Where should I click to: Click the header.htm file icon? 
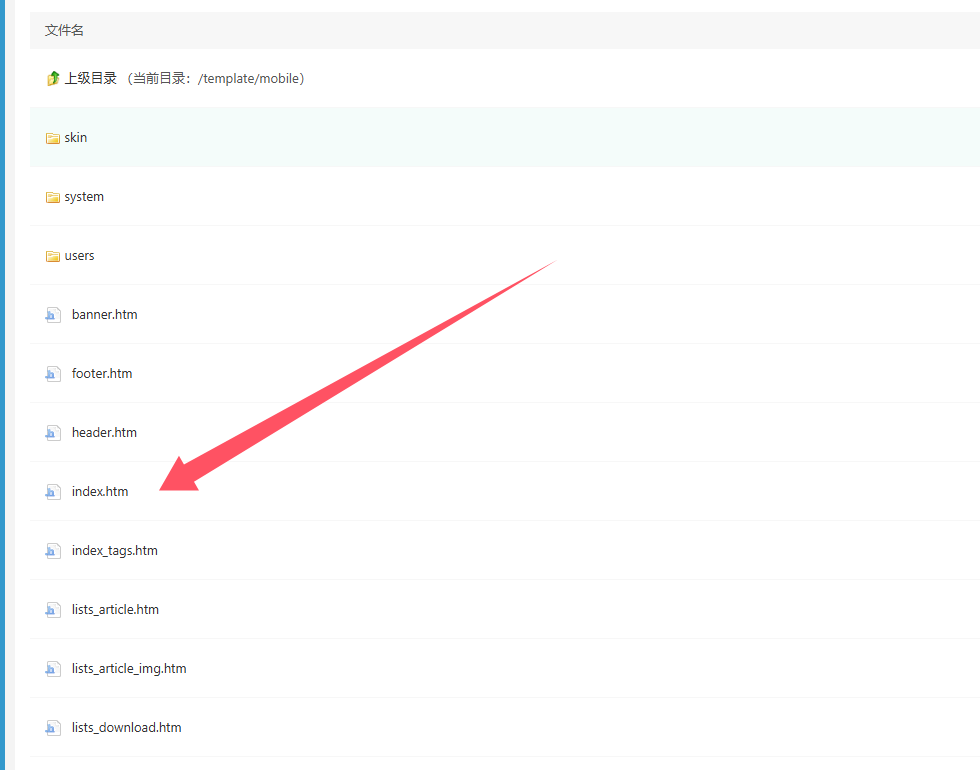point(53,433)
